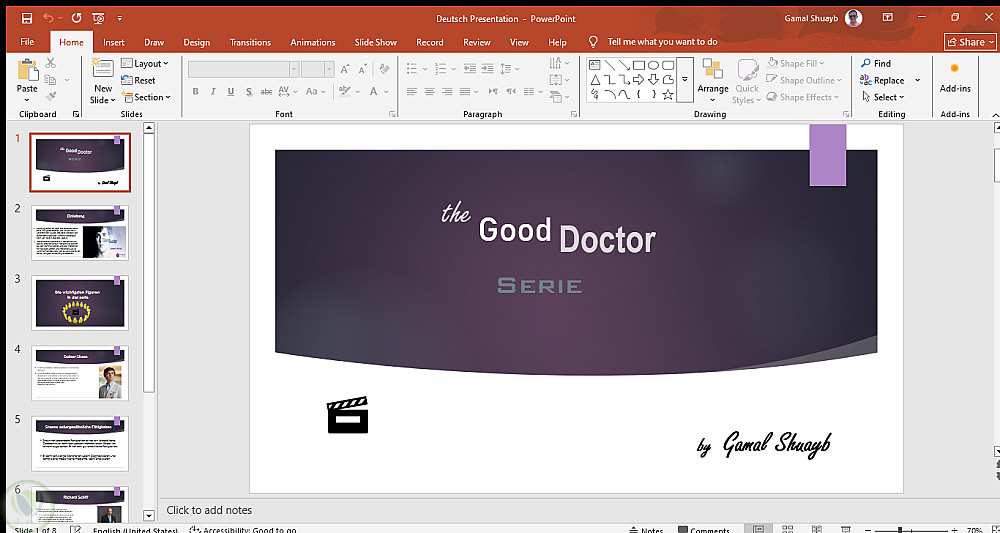1000x533 pixels.
Task: Click the Share button
Action: point(969,42)
